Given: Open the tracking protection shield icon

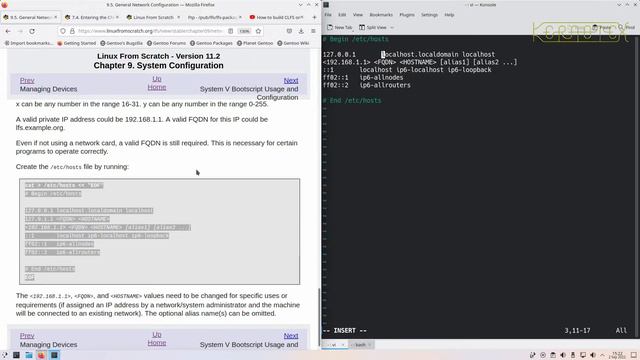Looking at the screenshot, I should coord(63,31).
